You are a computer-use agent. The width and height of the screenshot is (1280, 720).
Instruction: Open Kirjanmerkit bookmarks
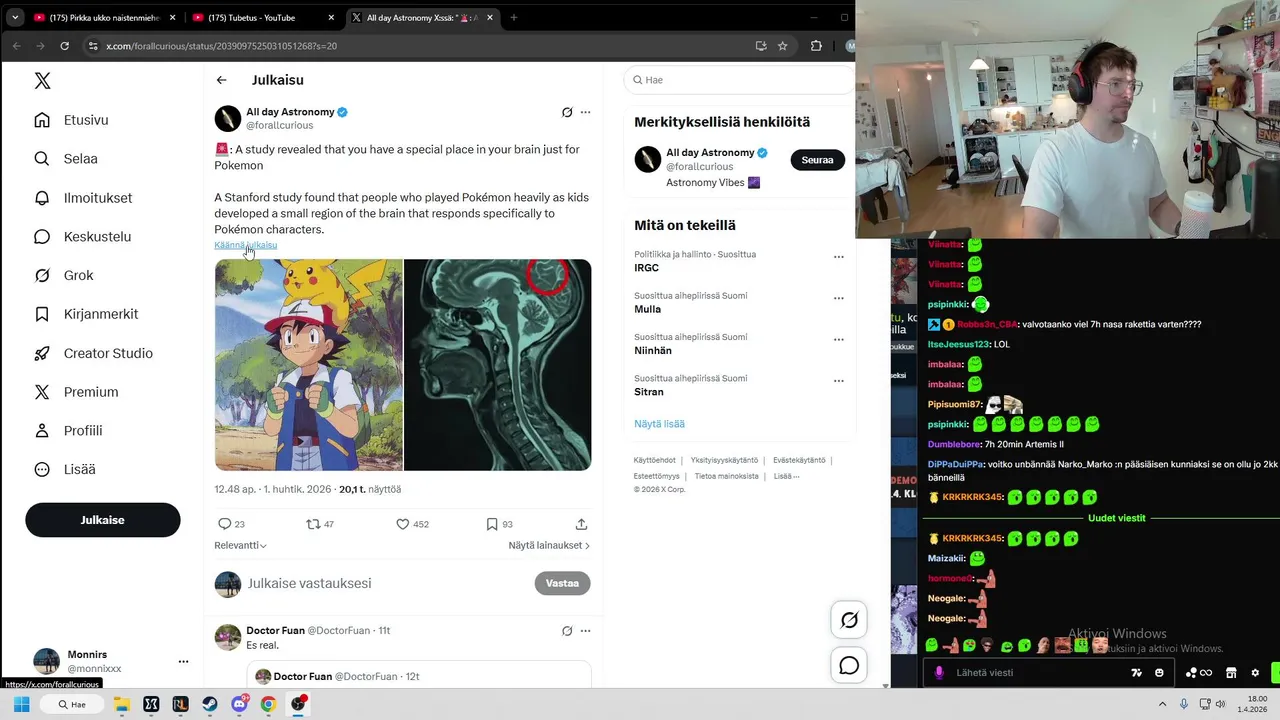coord(86,314)
